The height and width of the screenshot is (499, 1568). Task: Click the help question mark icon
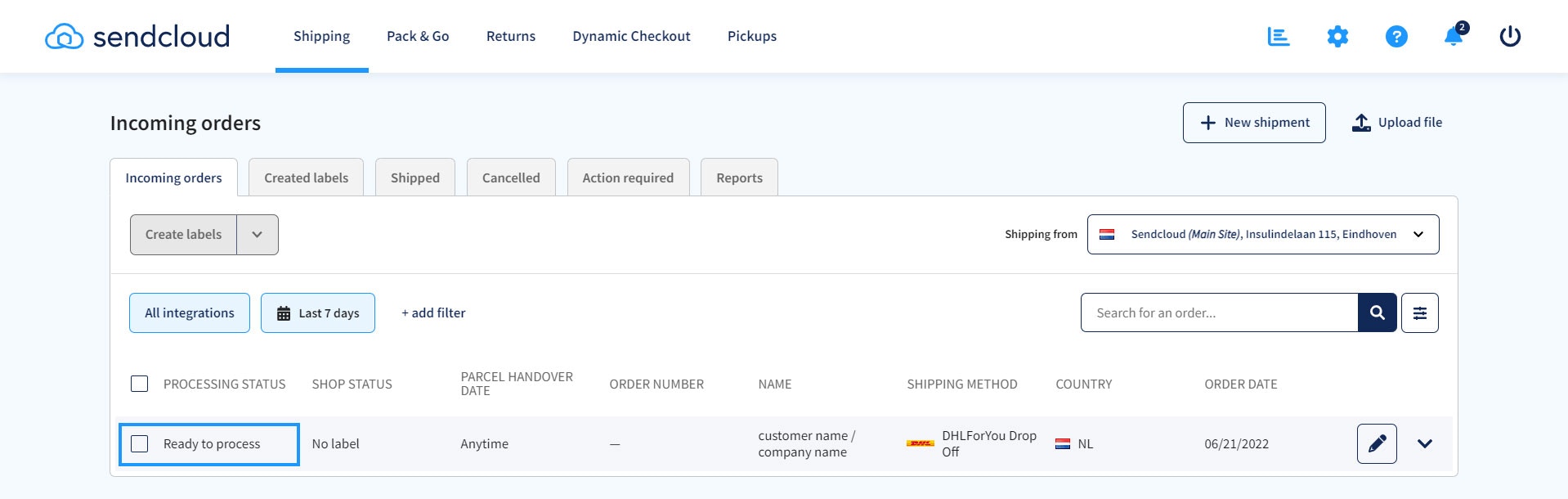(1396, 36)
